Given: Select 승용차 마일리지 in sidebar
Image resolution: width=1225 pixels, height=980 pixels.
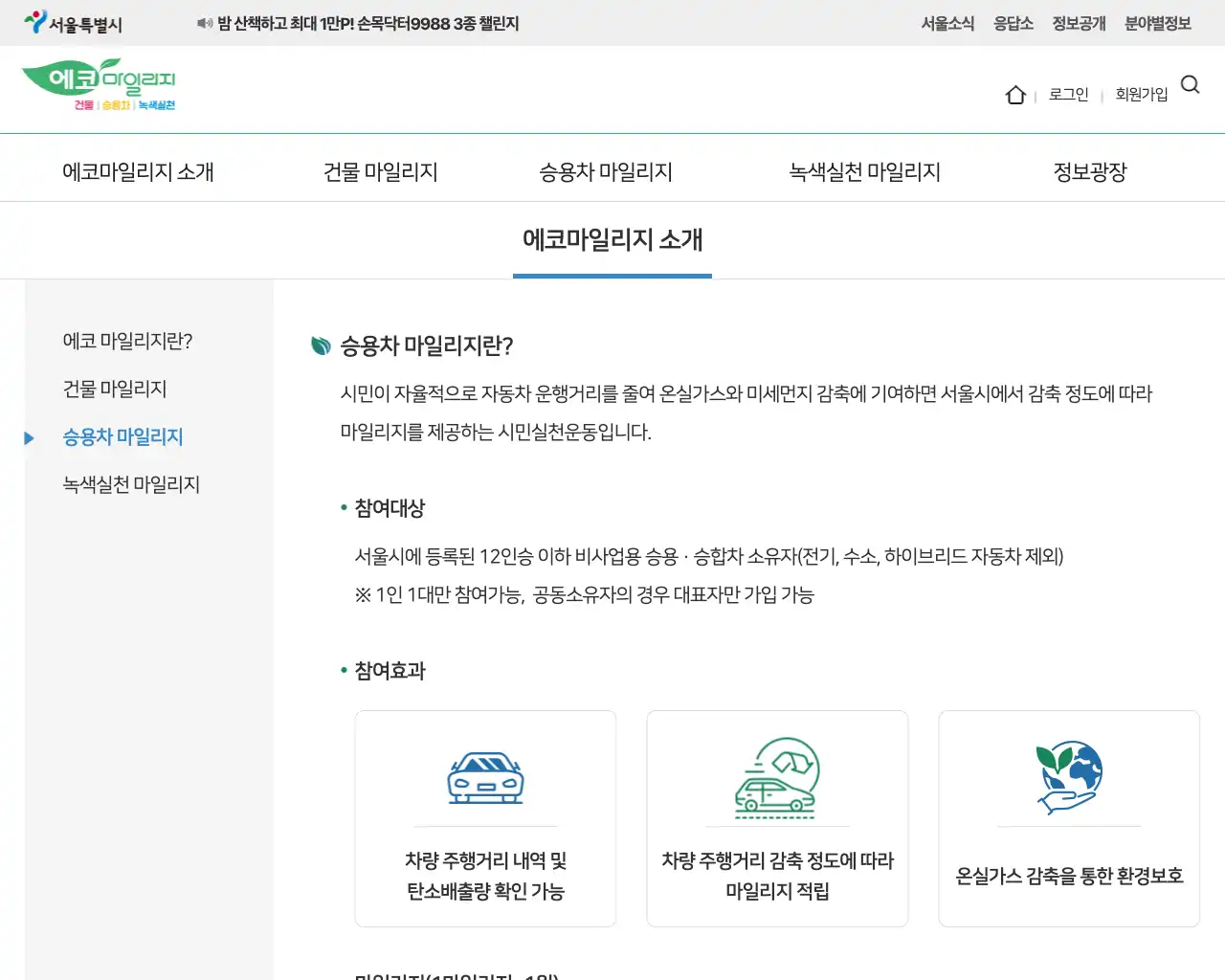Looking at the screenshot, I should [x=122, y=436].
